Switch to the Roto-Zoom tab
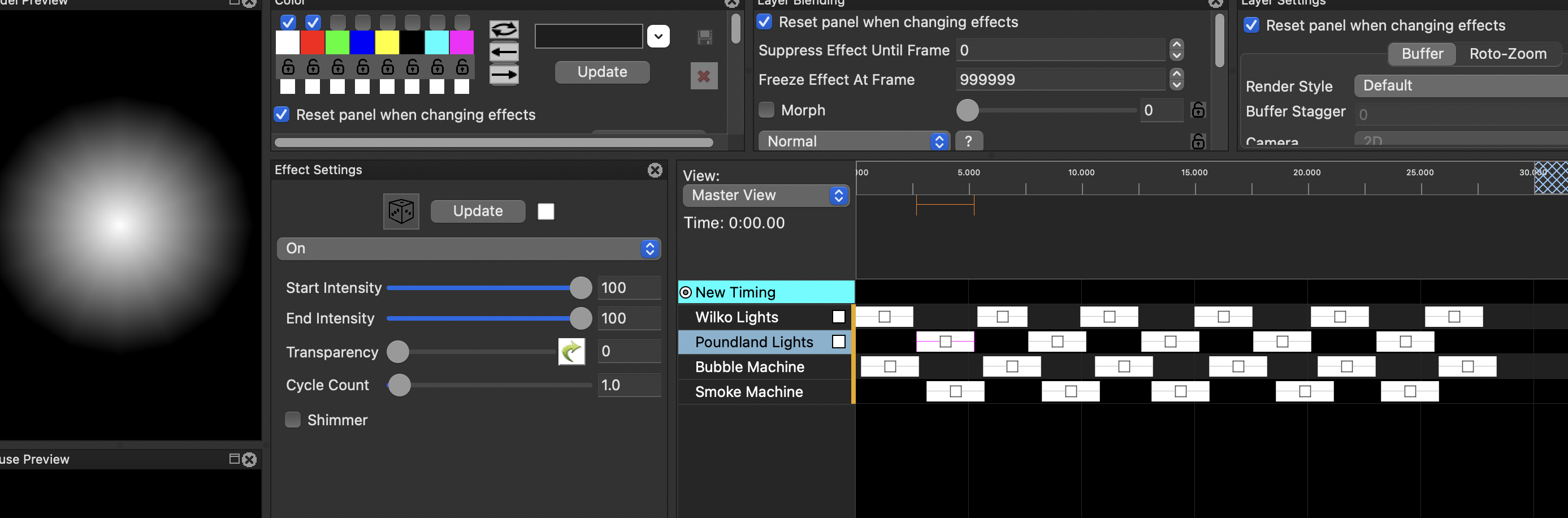The width and height of the screenshot is (1568, 518). pos(1507,54)
